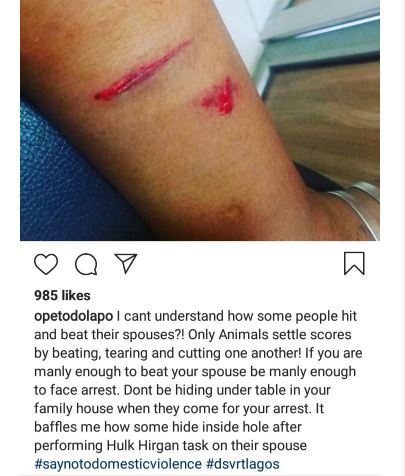This screenshot has height=476, width=405.
Task: View the 985 likes list
Action: click(62, 295)
